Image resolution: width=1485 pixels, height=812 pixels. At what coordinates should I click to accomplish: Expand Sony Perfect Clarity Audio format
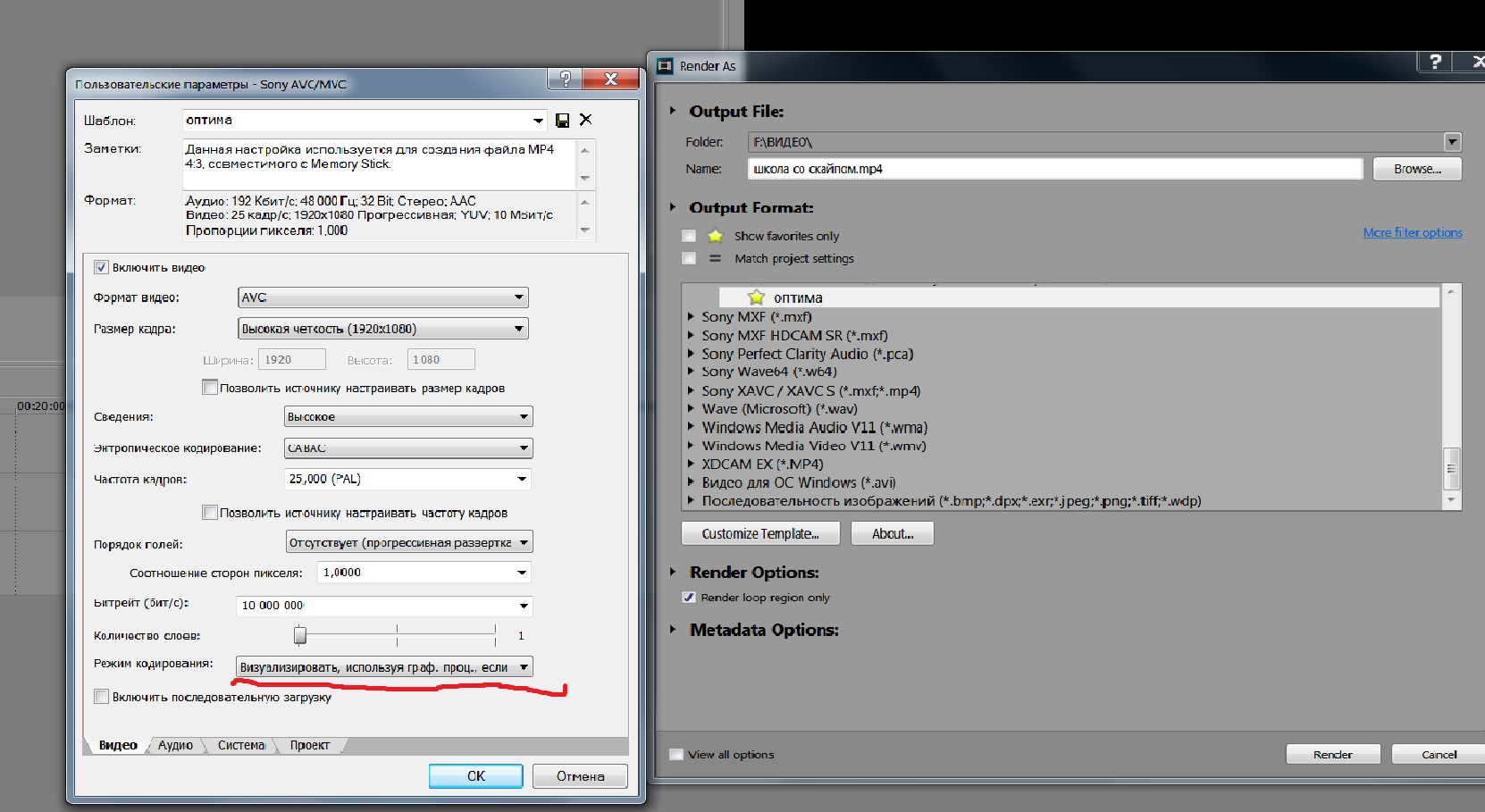[691, 354]
